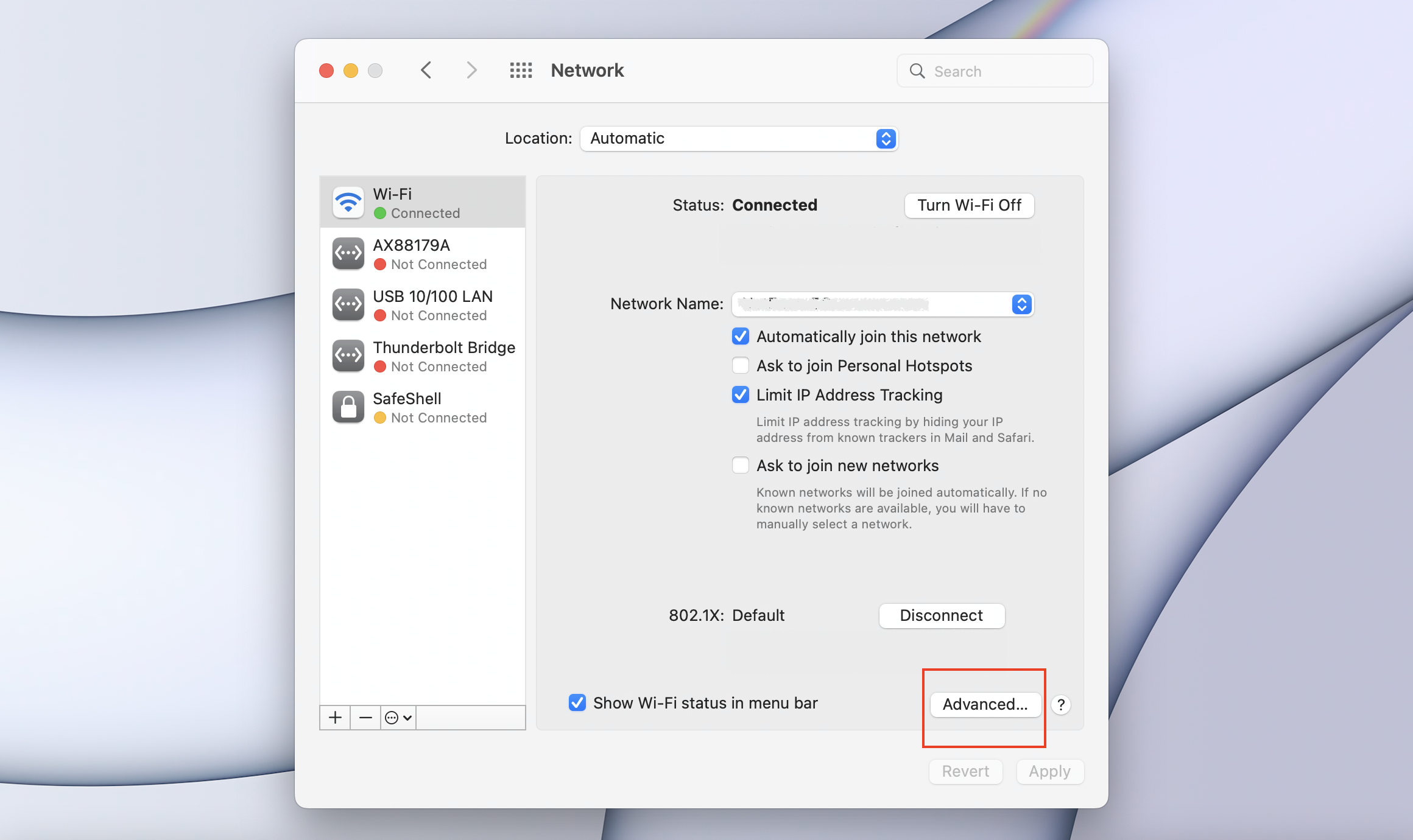Click the Turn Wi-Fi Off button
1413x840 pixels.
[x=968, y=205]
